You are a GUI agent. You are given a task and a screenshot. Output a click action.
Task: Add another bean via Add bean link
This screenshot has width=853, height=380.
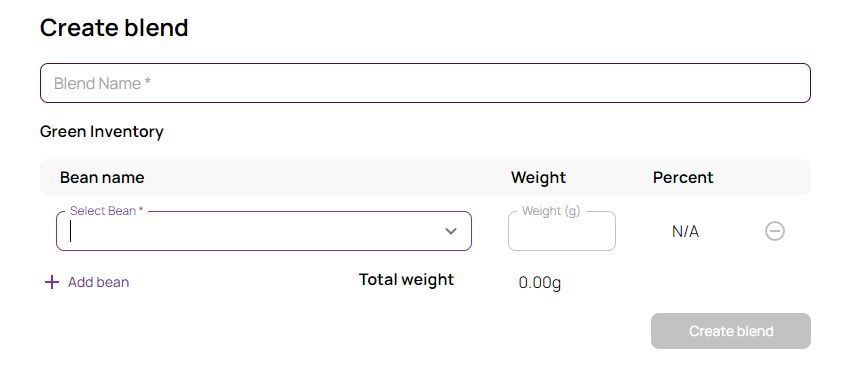[x=87, y=282]
